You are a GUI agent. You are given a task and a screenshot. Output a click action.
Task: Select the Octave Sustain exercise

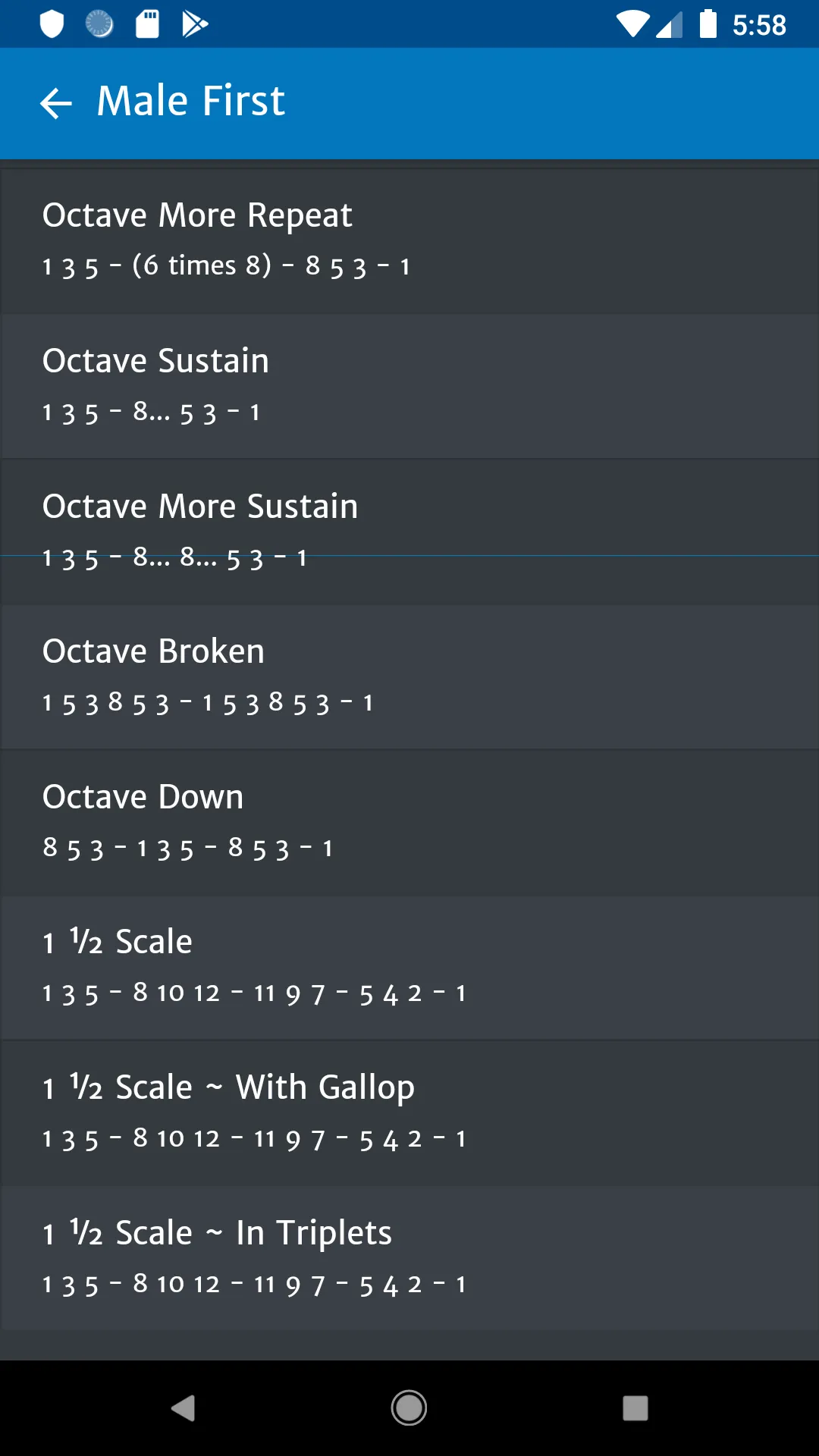point(409,387)
